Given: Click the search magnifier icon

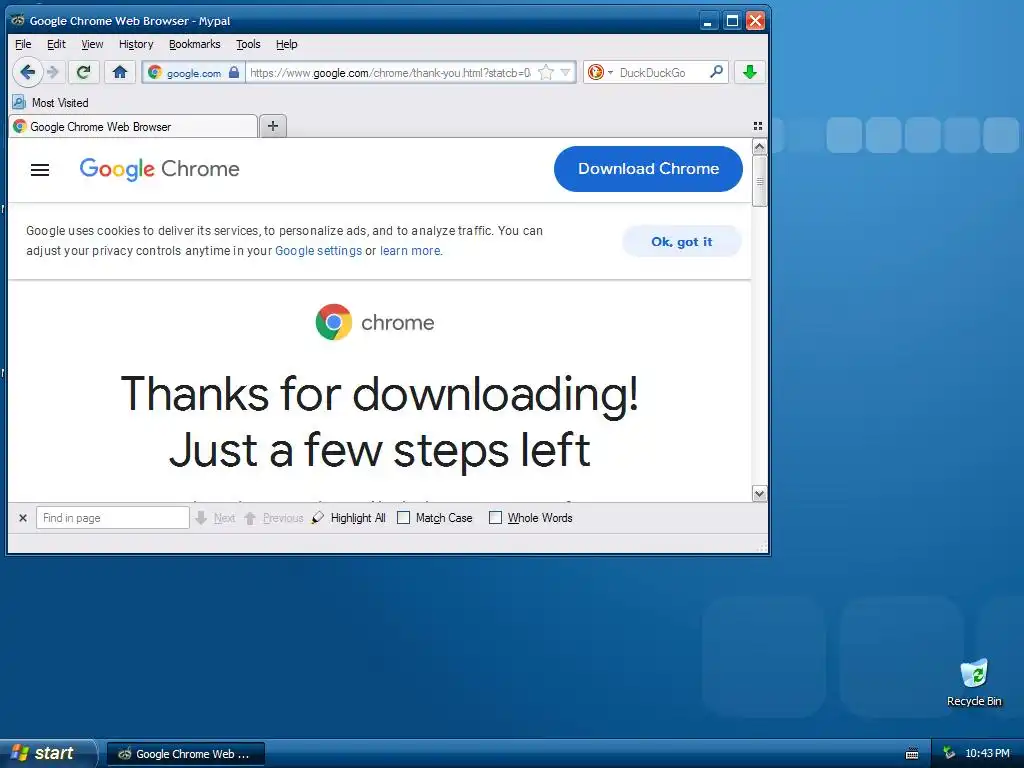Looking at the screenshot, I should [x=716, y=72].
